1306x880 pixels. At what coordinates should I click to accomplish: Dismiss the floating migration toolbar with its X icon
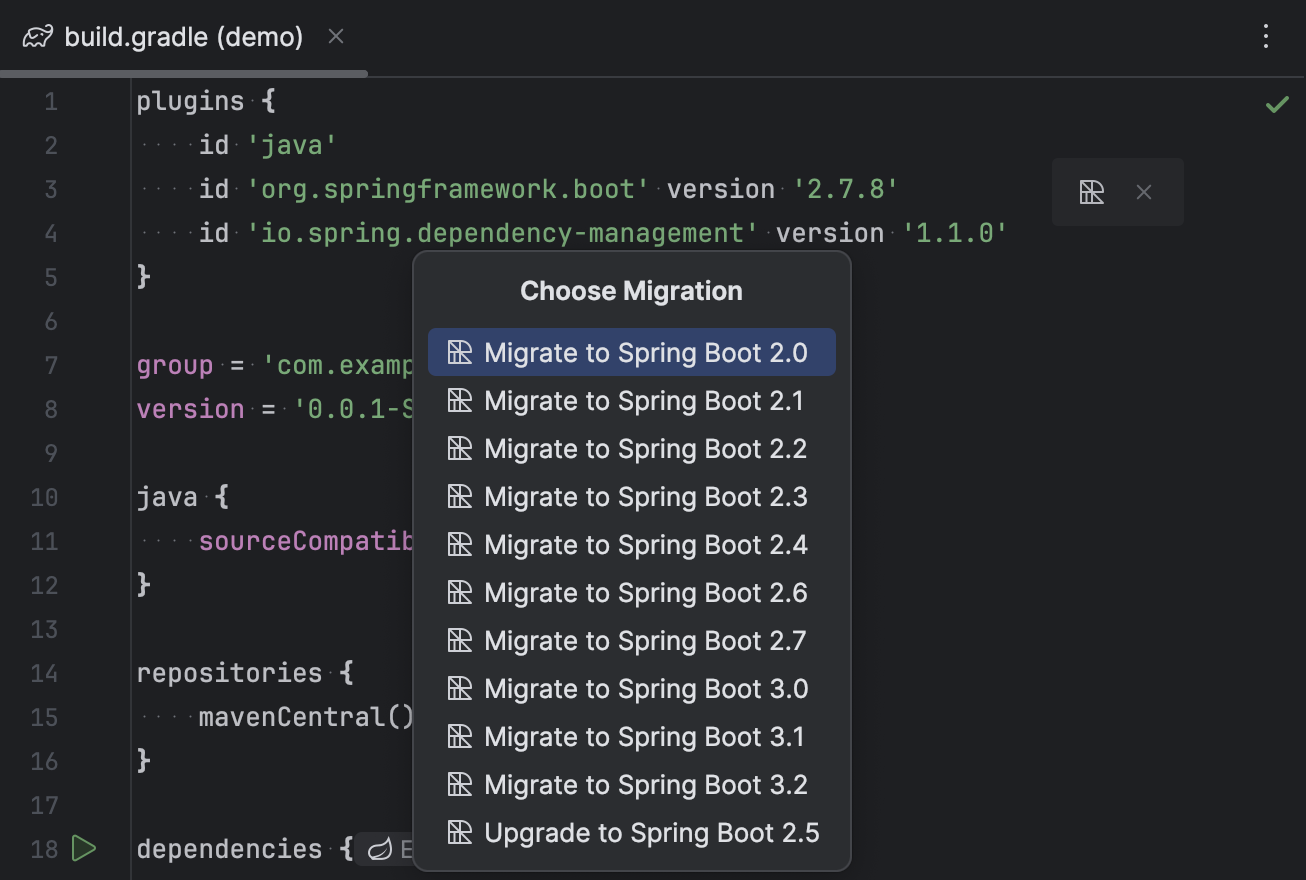coord(1143,192)
